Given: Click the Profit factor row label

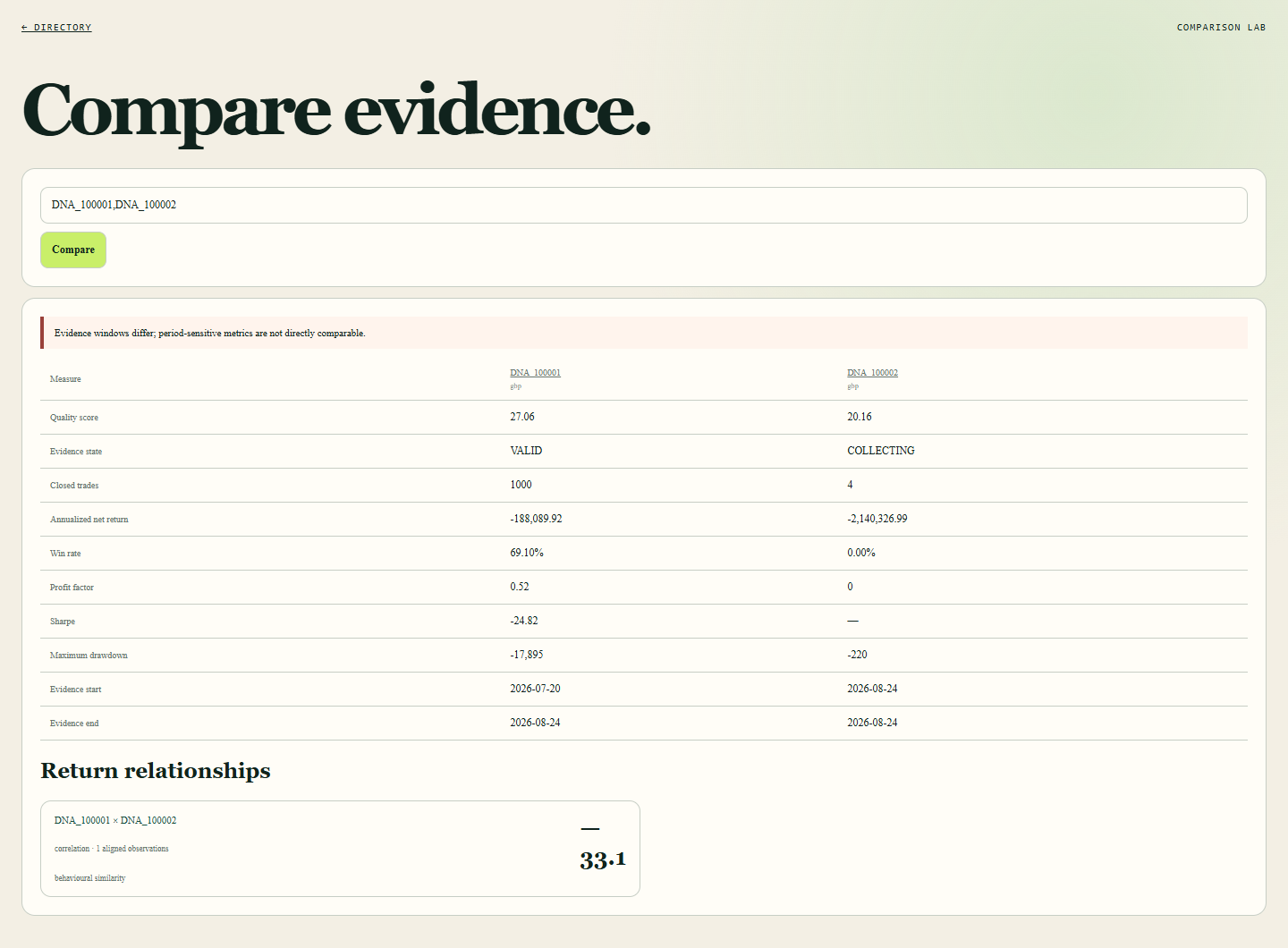Looking at the screenshot, I should [72, 588].
